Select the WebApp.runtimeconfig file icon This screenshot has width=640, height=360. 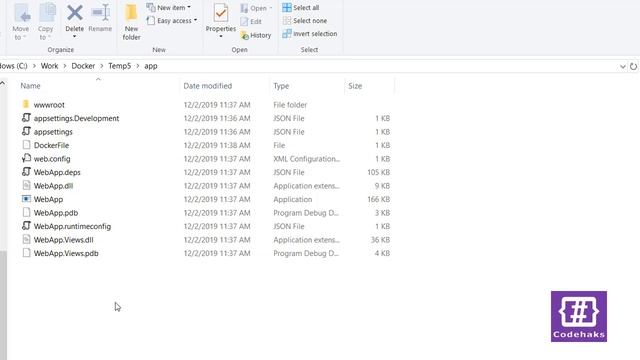tap(26, 226)
